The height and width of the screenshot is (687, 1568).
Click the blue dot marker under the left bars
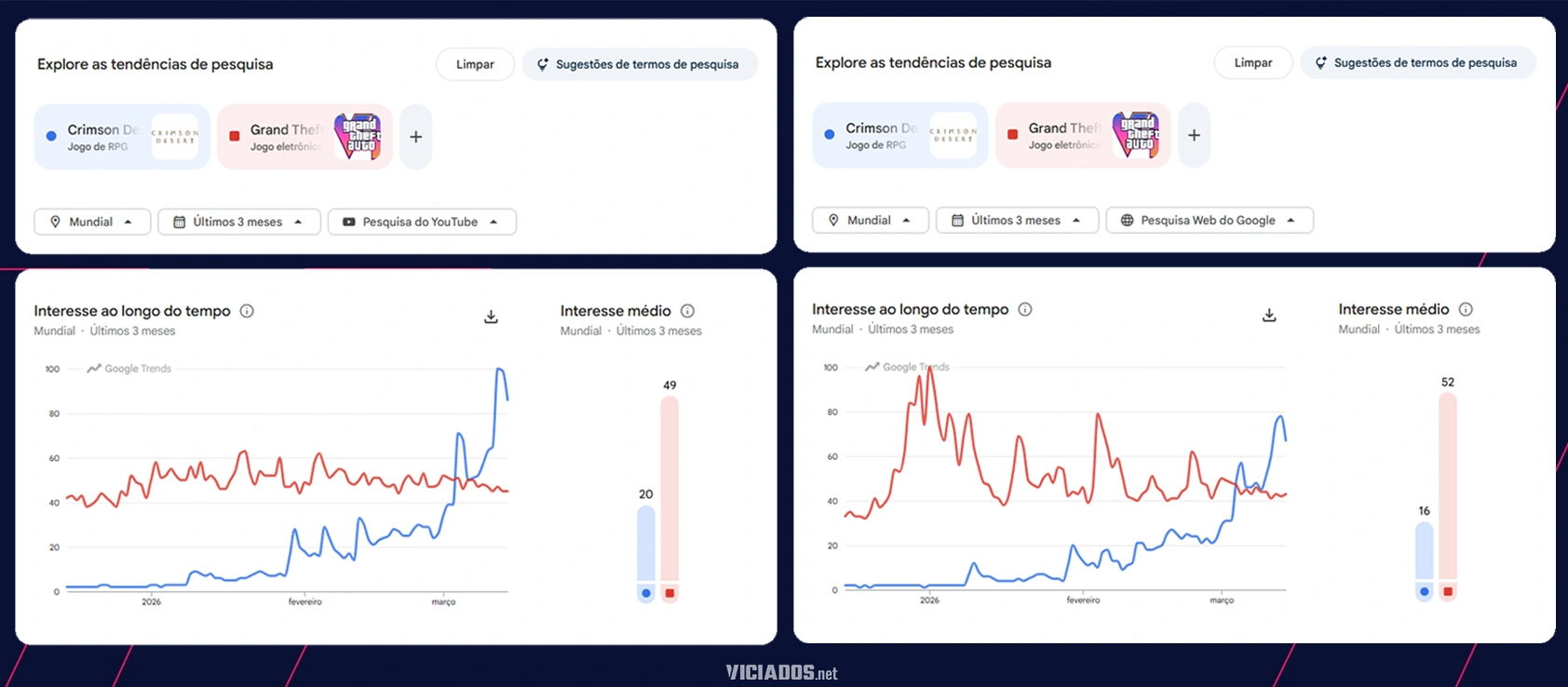[644, 591]
